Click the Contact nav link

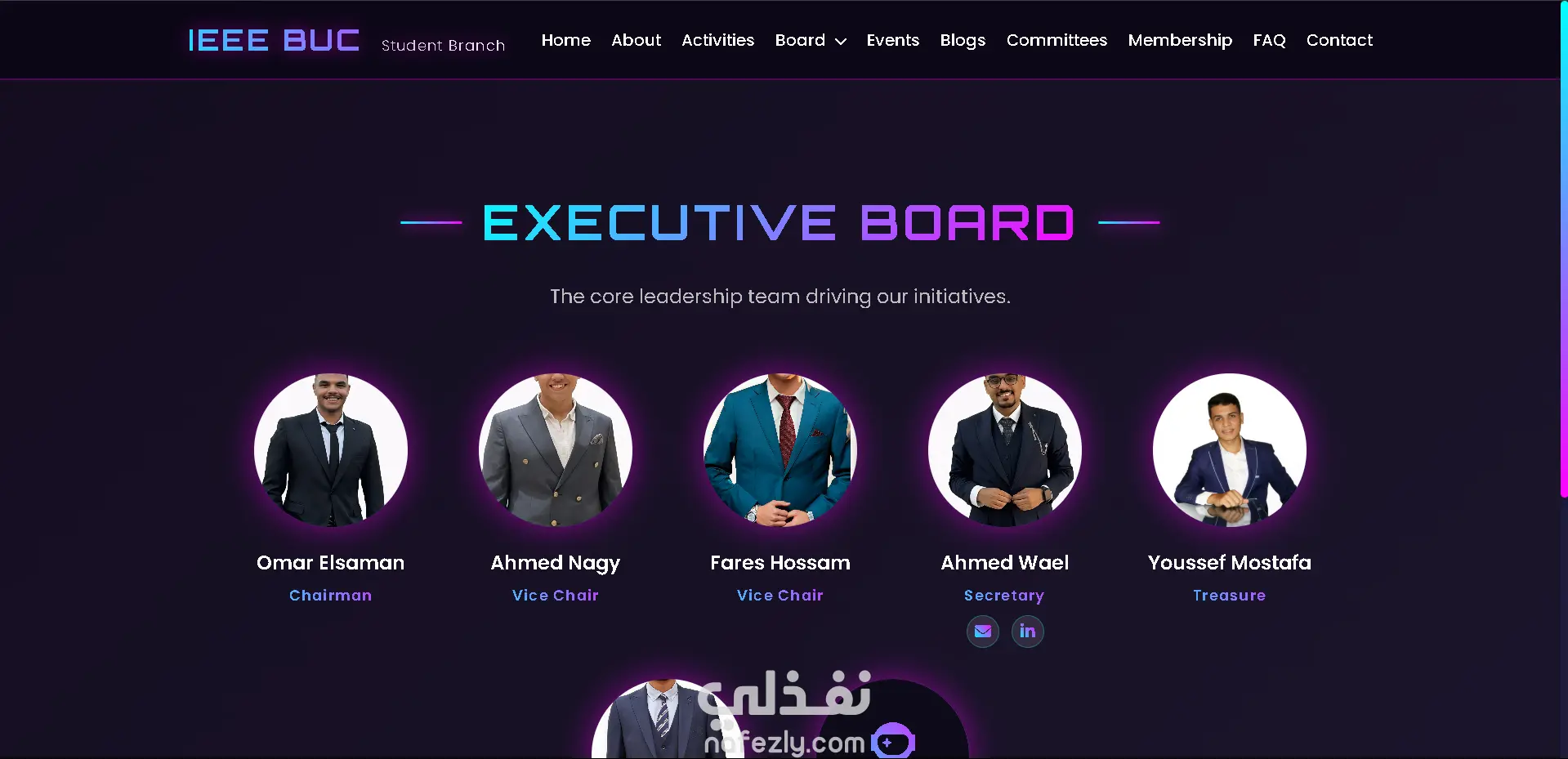(x=1339, y=40)
